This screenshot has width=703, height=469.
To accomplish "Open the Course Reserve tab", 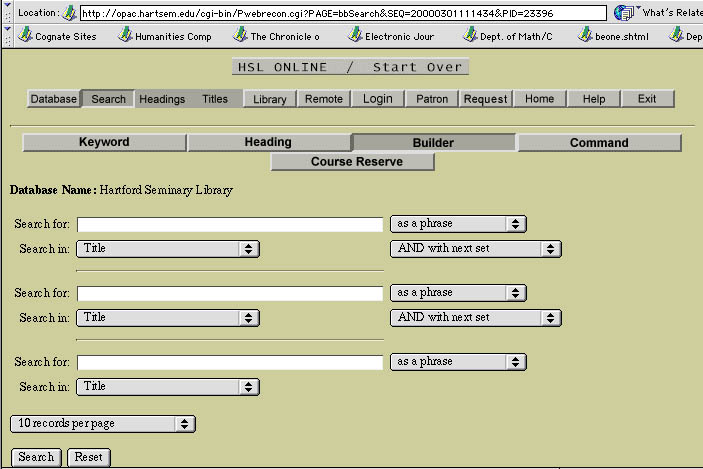I will point(353,161).
